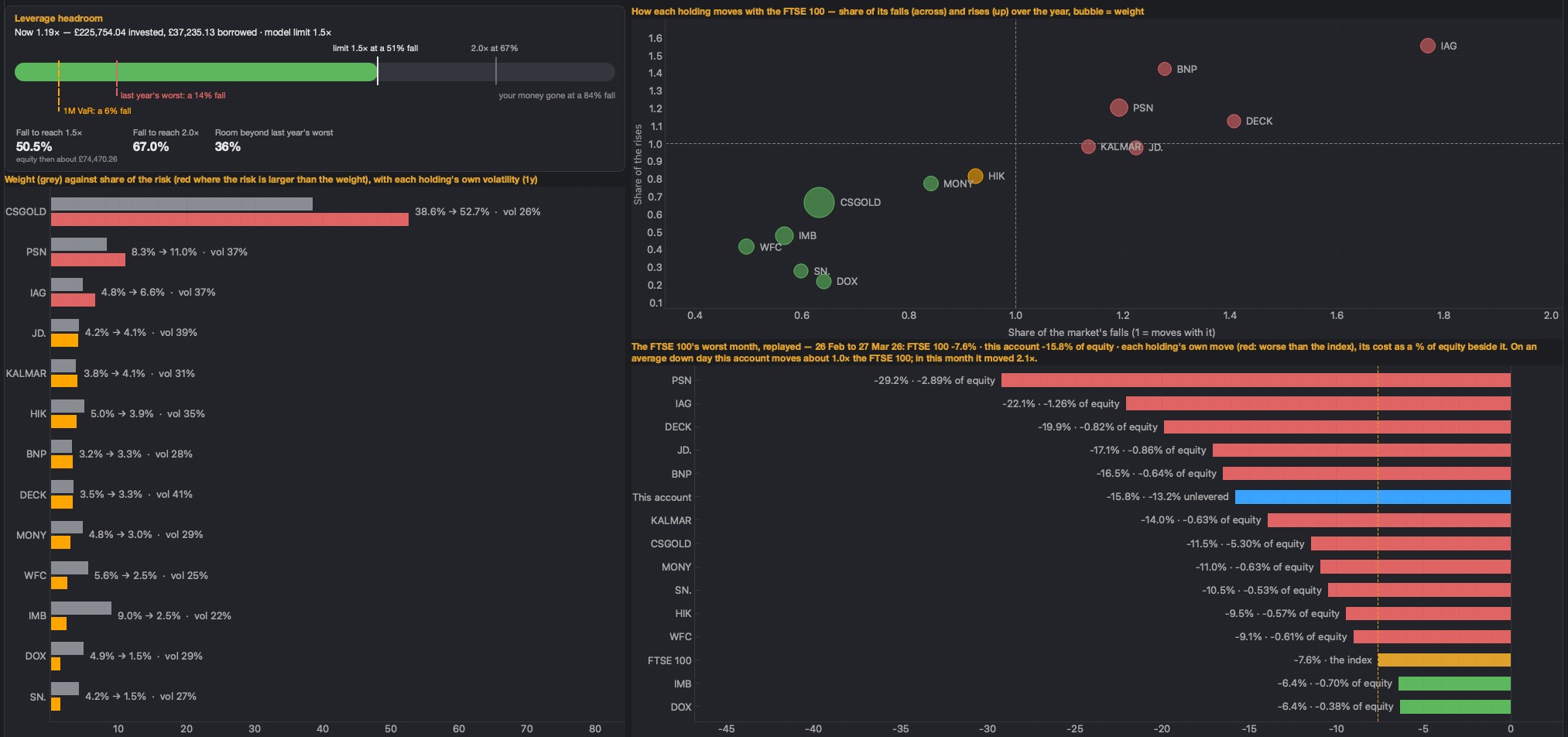The image size is (1568, 737).
Task: Click the green DOX bar in worst month chart
Action: pyautogui.click(x=1455, y=707)
